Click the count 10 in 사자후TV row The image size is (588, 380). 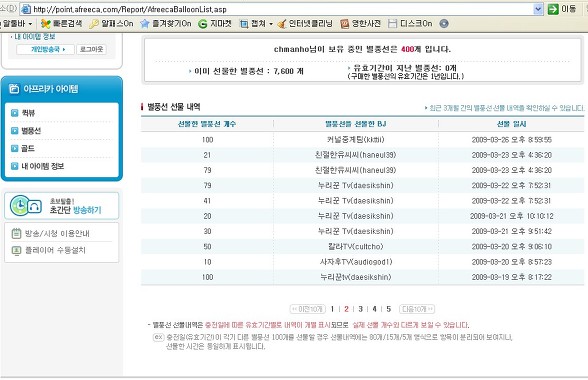click(207, 262)
